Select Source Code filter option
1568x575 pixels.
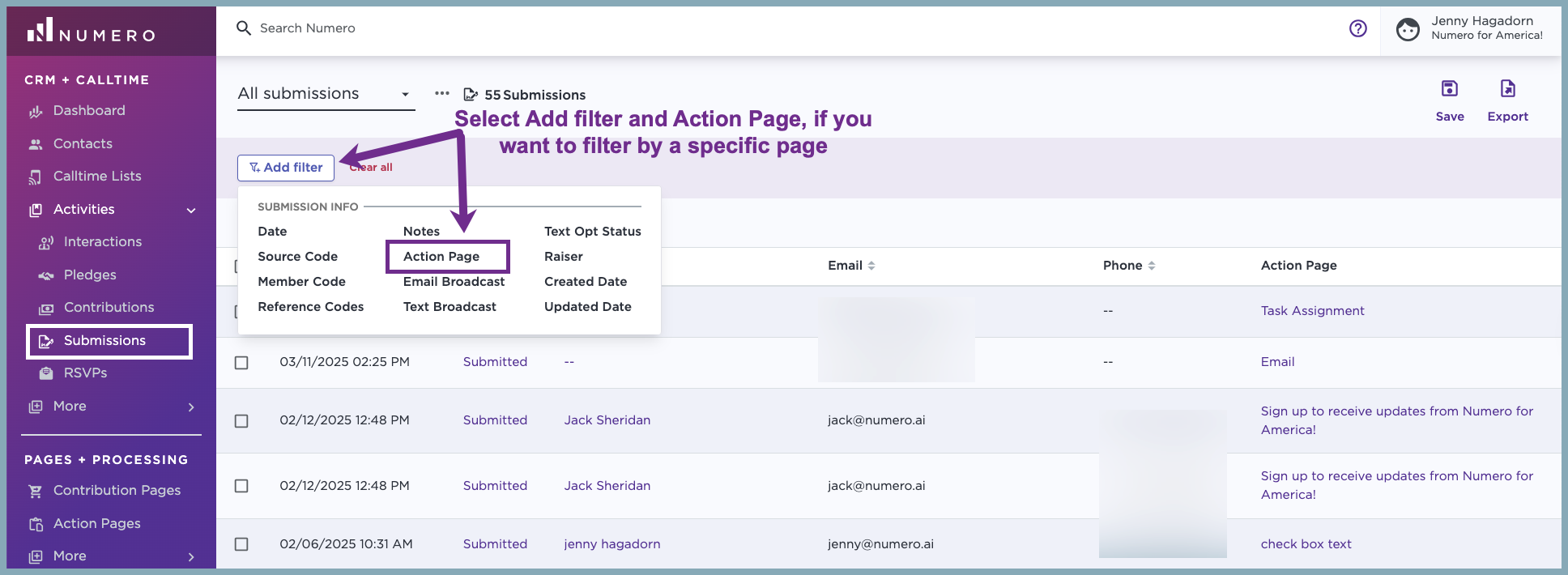coord(297,257)
